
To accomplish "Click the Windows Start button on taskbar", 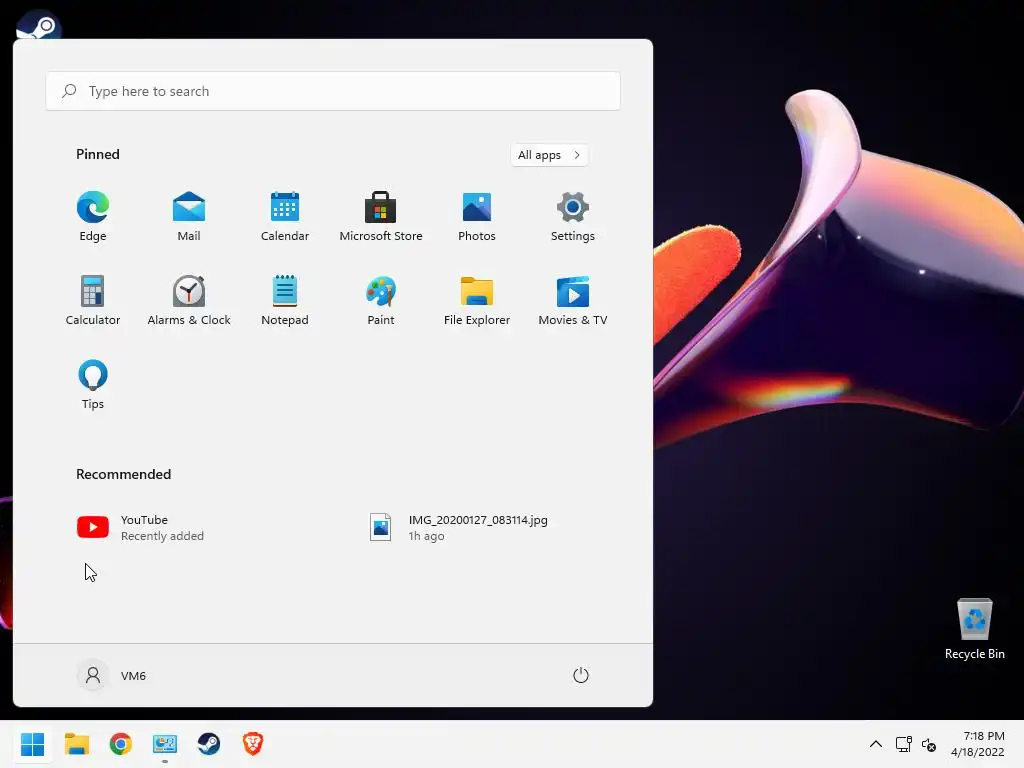I will coord(33,744).
